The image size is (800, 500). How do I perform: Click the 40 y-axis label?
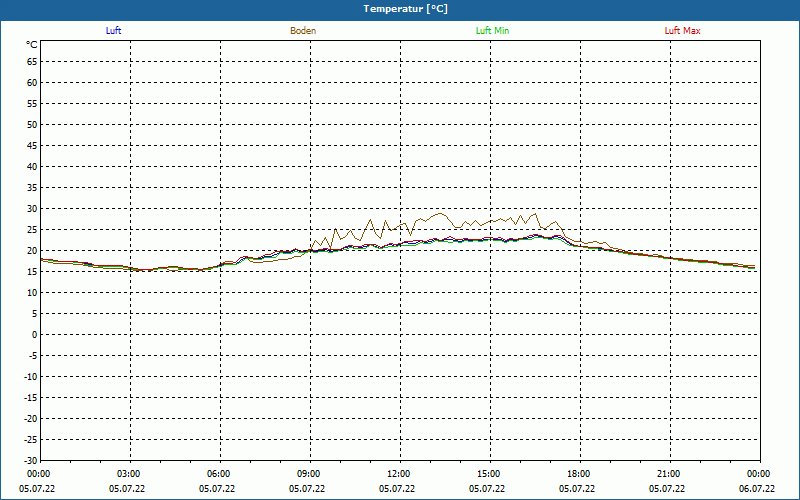[x=32, y=167]
